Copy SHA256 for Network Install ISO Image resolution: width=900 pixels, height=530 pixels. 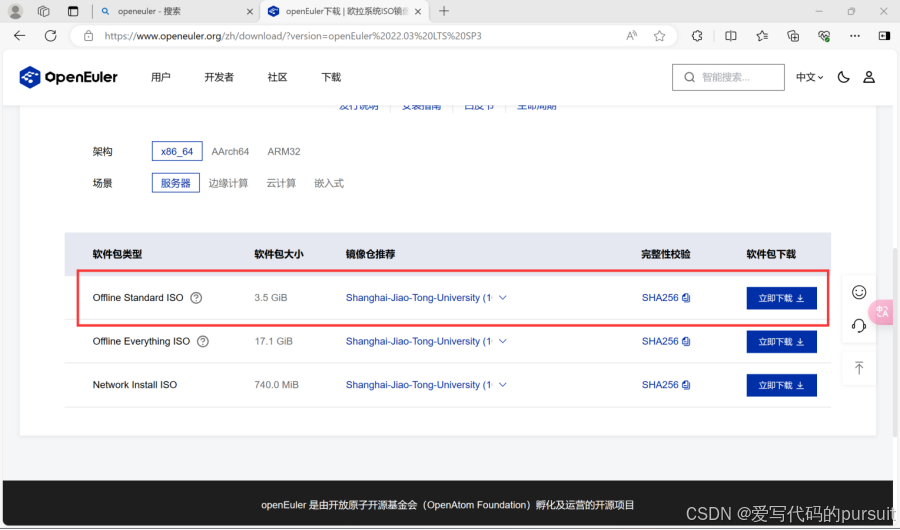point(686,385)
